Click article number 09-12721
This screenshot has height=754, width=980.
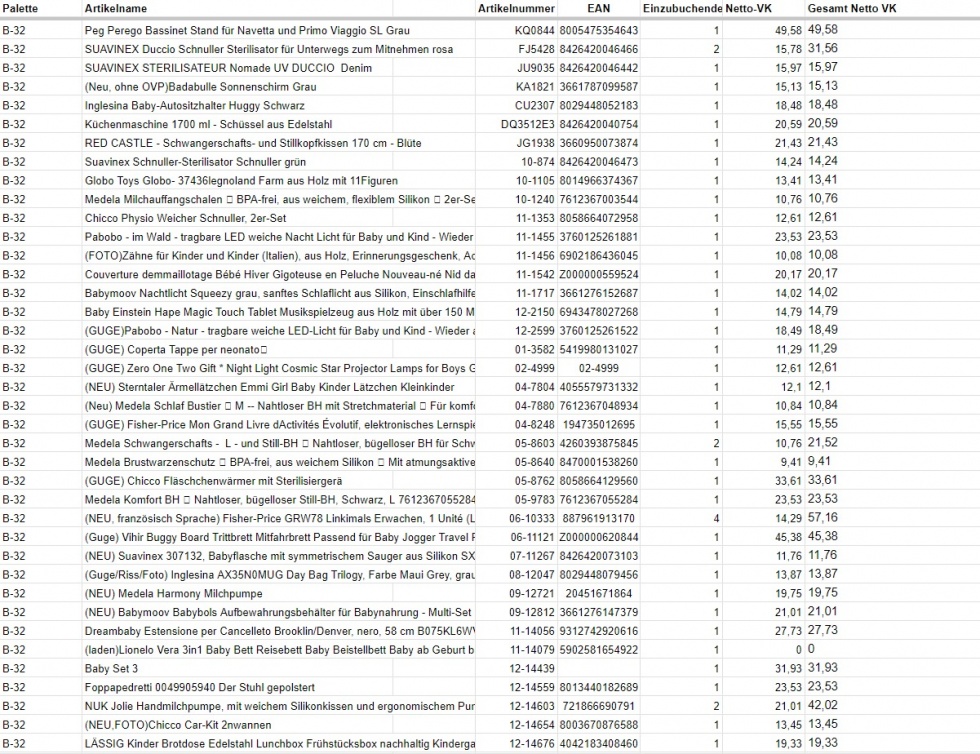point(532,593)
